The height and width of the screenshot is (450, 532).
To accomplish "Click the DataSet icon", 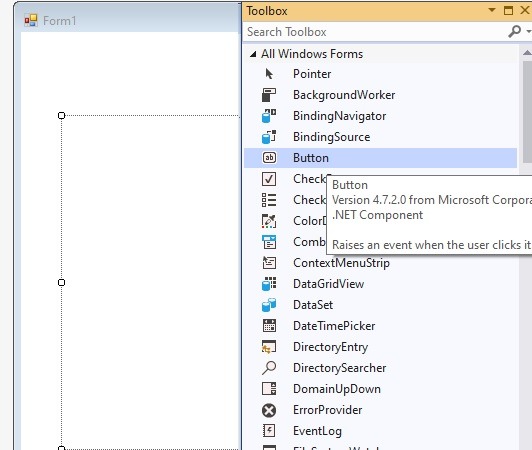I will tap(269, 305).
